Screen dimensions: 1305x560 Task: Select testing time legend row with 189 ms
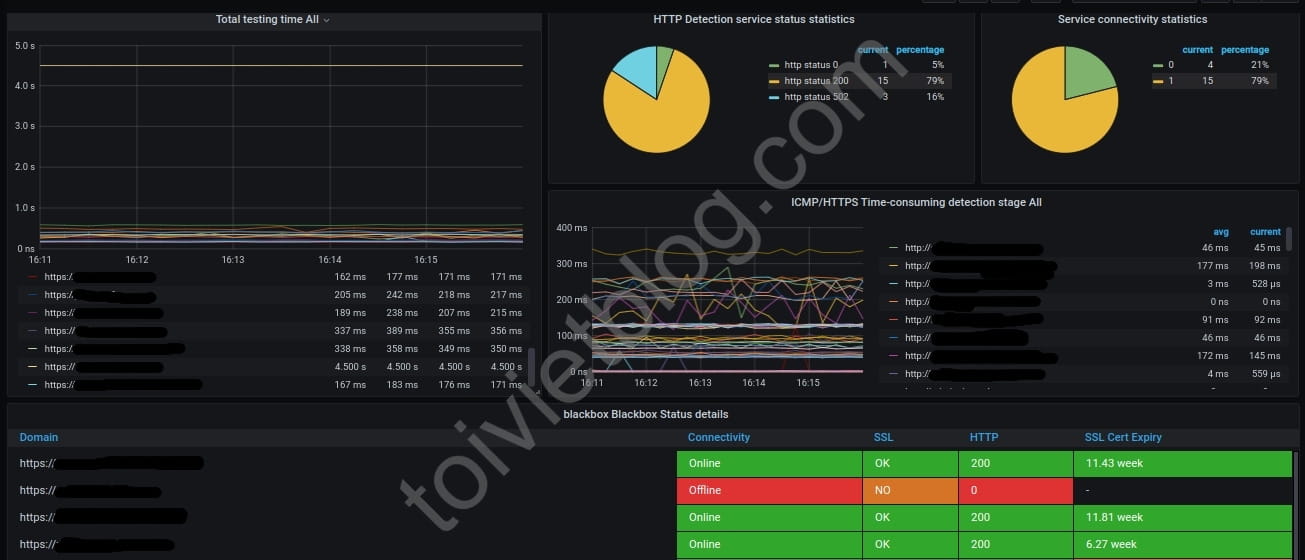coord(272,313)
